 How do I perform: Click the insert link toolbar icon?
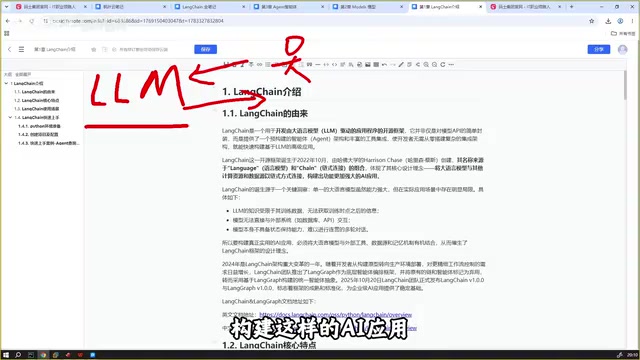260,64
